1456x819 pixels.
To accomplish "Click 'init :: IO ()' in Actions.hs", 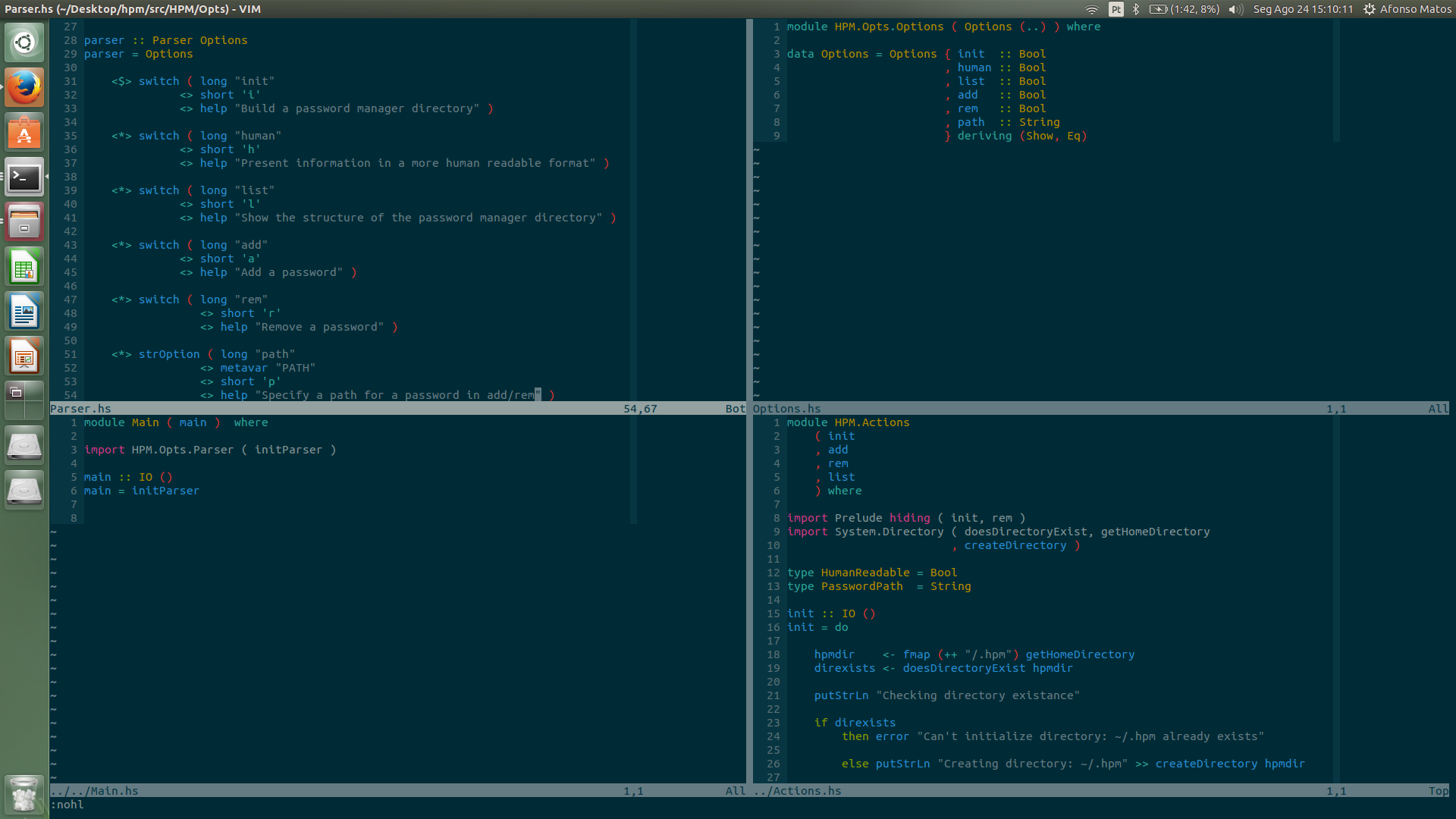I will tap(831, 613).
